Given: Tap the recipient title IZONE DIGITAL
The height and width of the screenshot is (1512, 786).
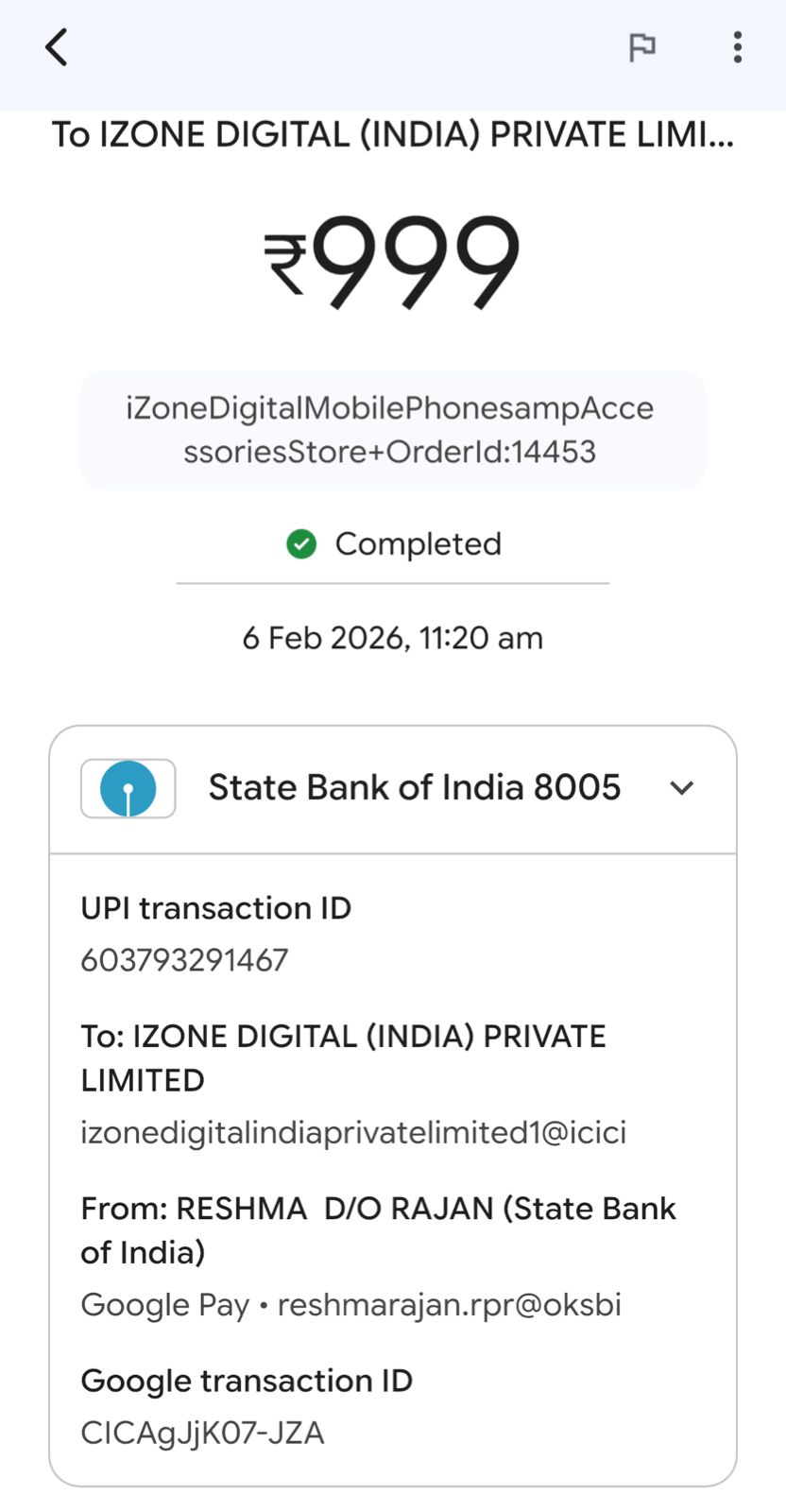Looking at the screenshot, I should [392, 135].
